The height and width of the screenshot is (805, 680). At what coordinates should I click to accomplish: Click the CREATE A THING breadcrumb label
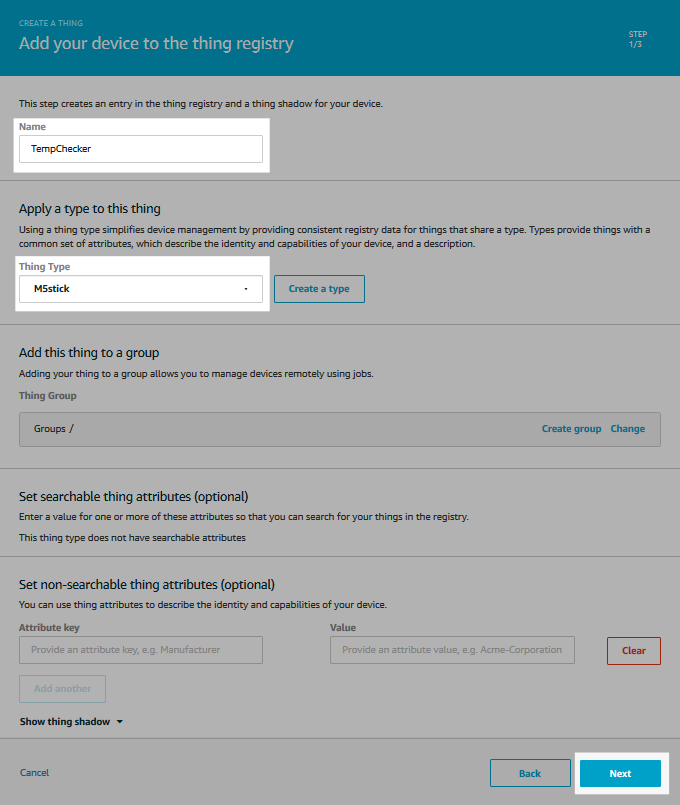(51, 22)
